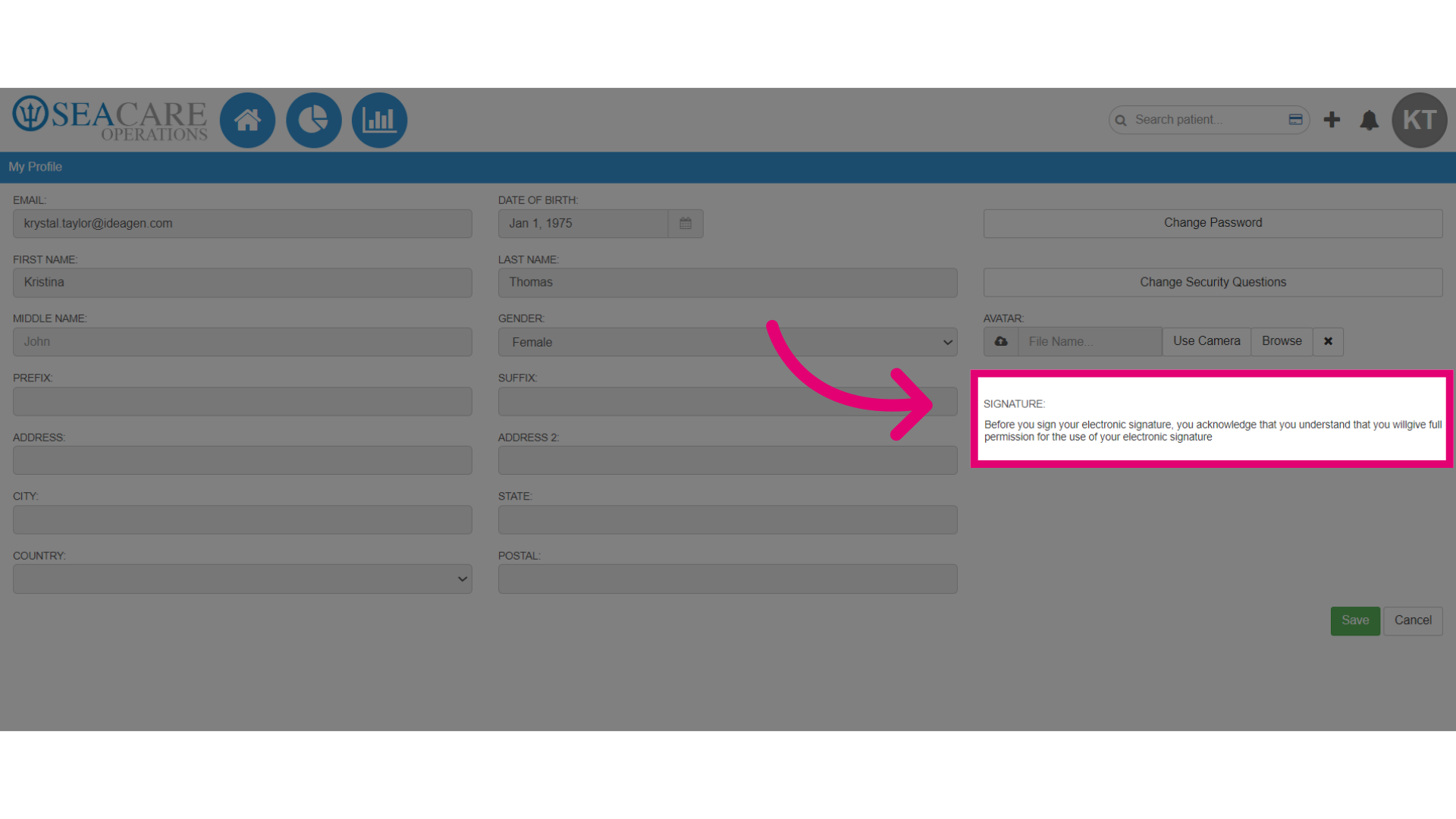Click the Suffix input field
This screenshot has height=819, width=1456.
click(x=727, y=401)
